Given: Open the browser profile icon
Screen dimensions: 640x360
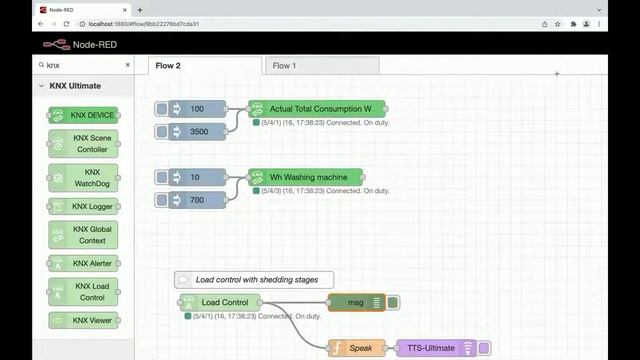Looking at the screenshot, I should point(586,24).
